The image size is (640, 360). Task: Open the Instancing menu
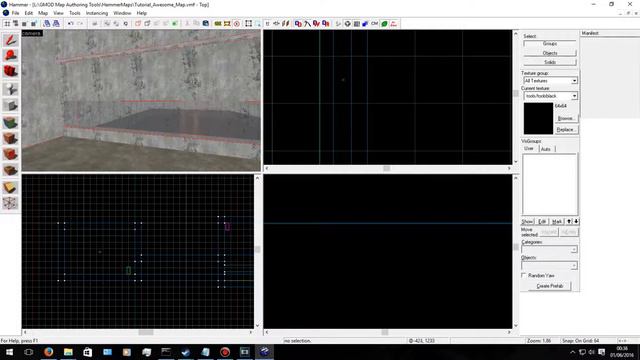pos(97,13)
